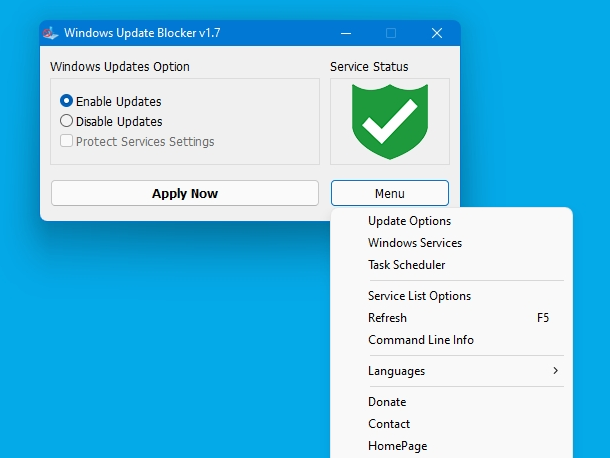610x458 pixels.
Task: Open Update Options from the menu
Action: coord(409,221)
